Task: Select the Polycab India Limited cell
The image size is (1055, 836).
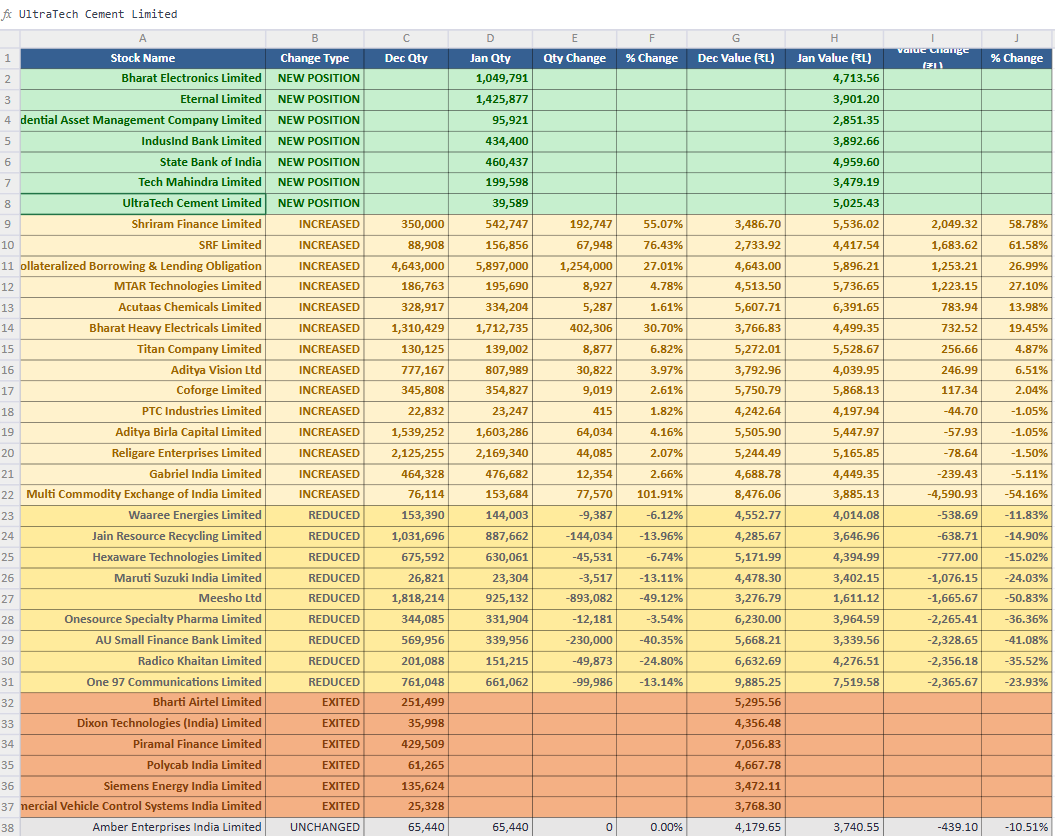Action: pyautogui.click(x=143, y=765)
